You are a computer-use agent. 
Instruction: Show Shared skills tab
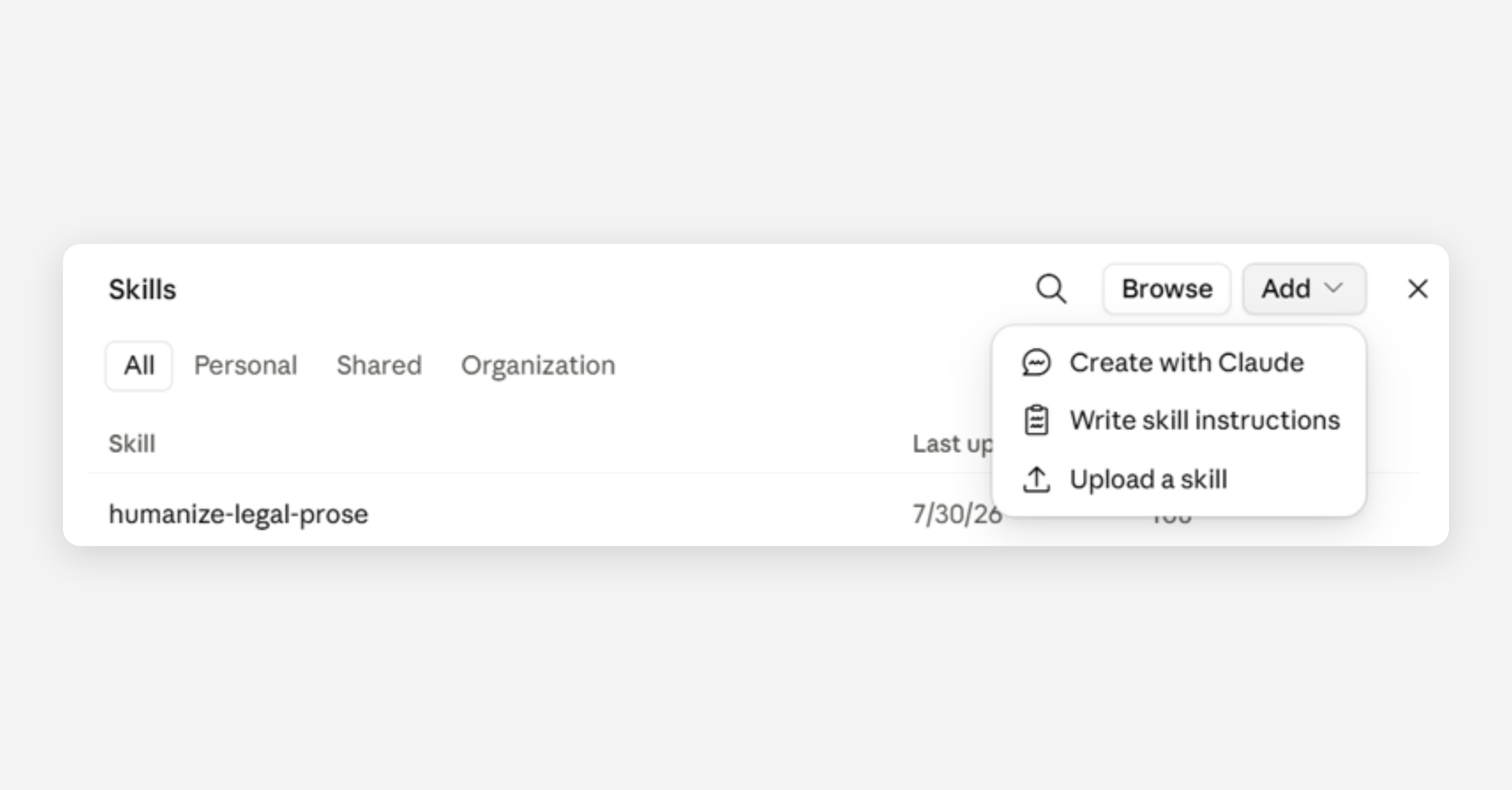[379, 365]
